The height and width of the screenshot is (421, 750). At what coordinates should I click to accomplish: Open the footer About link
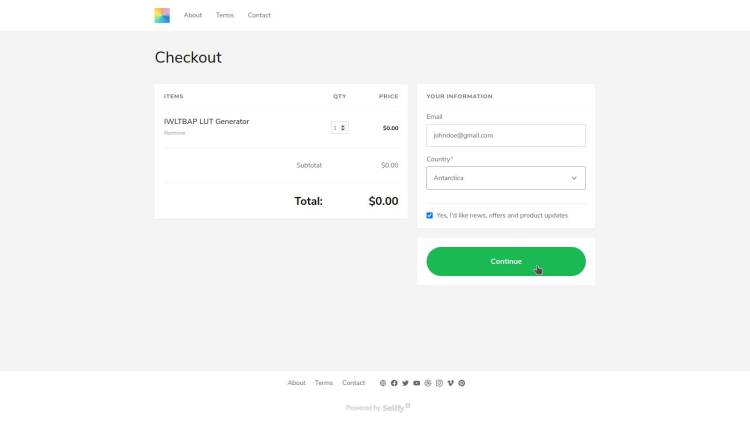[297, 383]
